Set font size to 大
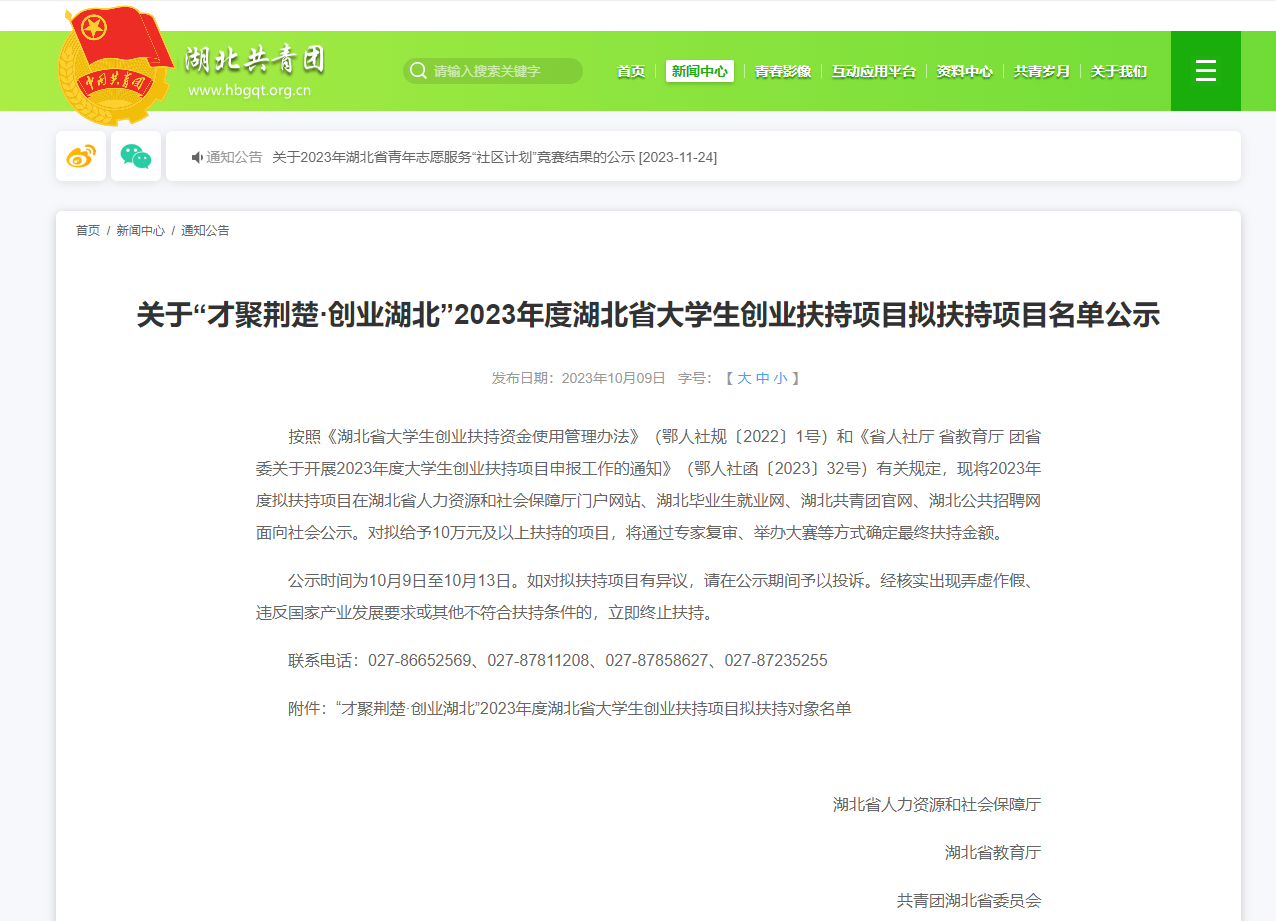Image resolution: width=1276 pixels, height=921 pixels. 744,378
